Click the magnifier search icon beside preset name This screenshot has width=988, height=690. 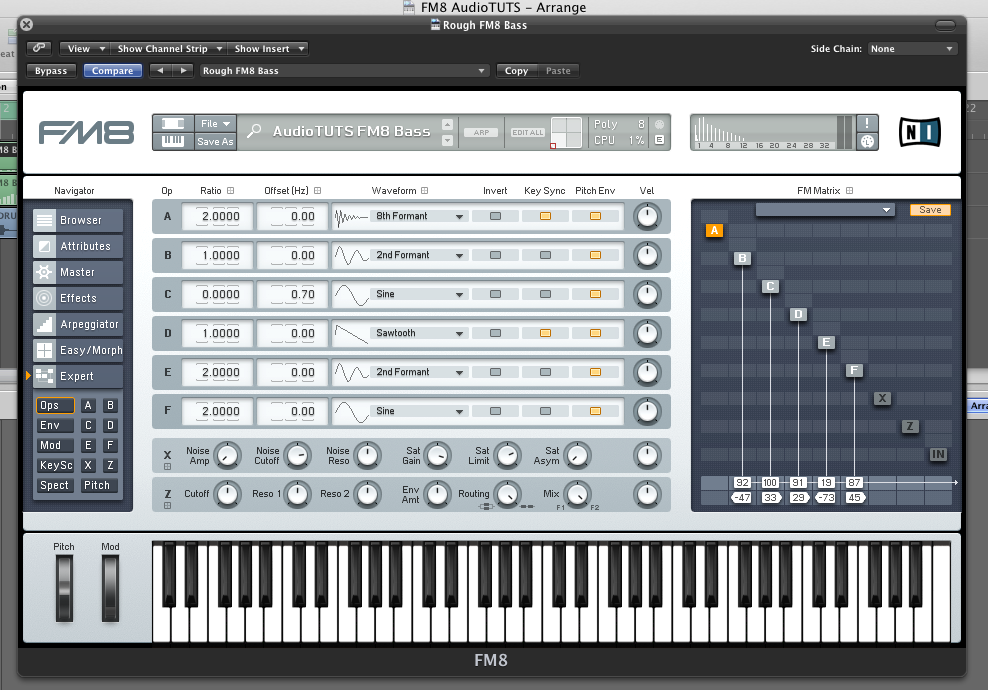tap(254, 131)
